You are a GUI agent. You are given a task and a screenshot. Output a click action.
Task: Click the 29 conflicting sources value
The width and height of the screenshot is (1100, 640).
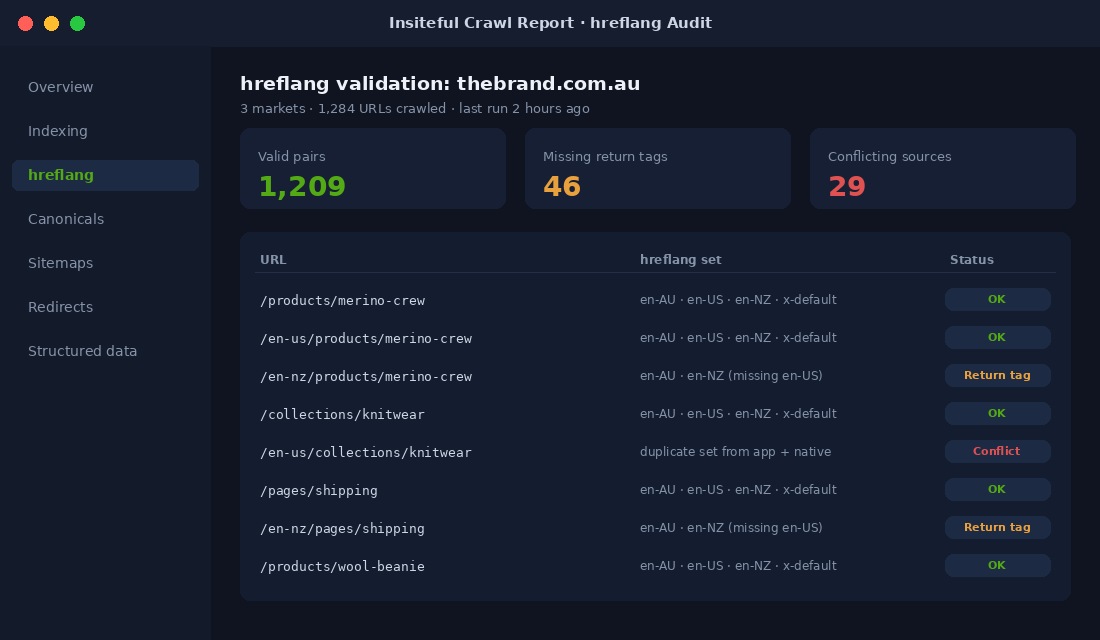(x=847, y=187)
